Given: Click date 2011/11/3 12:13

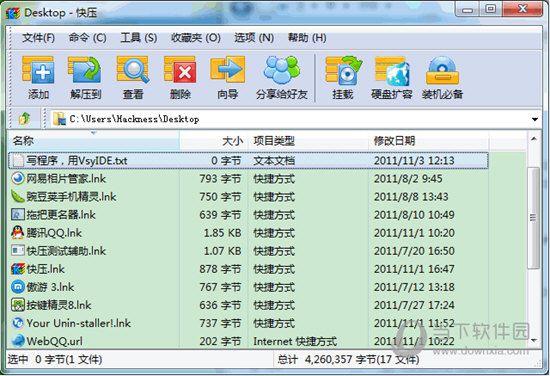Looking at the screenshot, I should pyautogui.click(x=414, y=161).
